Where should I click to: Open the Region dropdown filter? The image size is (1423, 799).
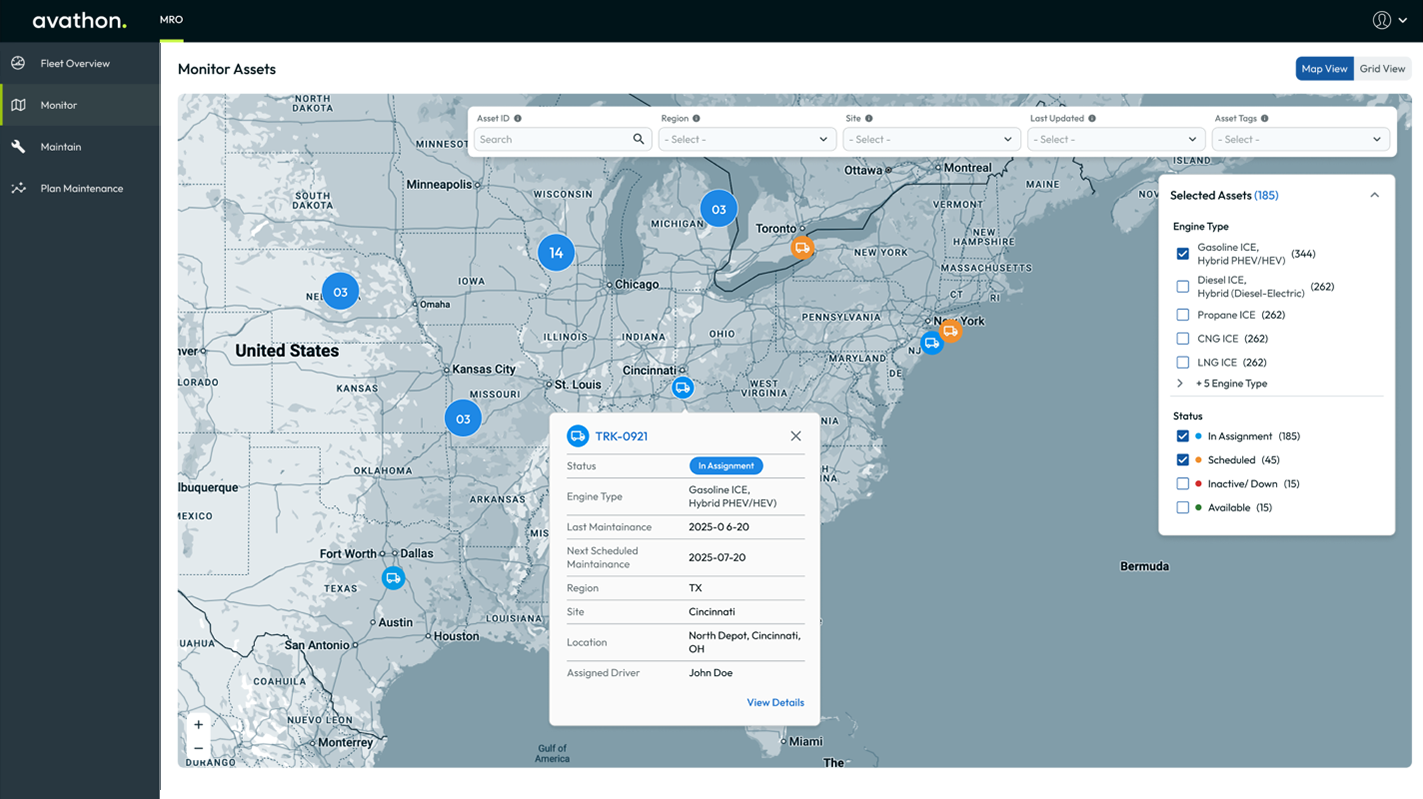[x=746, y=140]
